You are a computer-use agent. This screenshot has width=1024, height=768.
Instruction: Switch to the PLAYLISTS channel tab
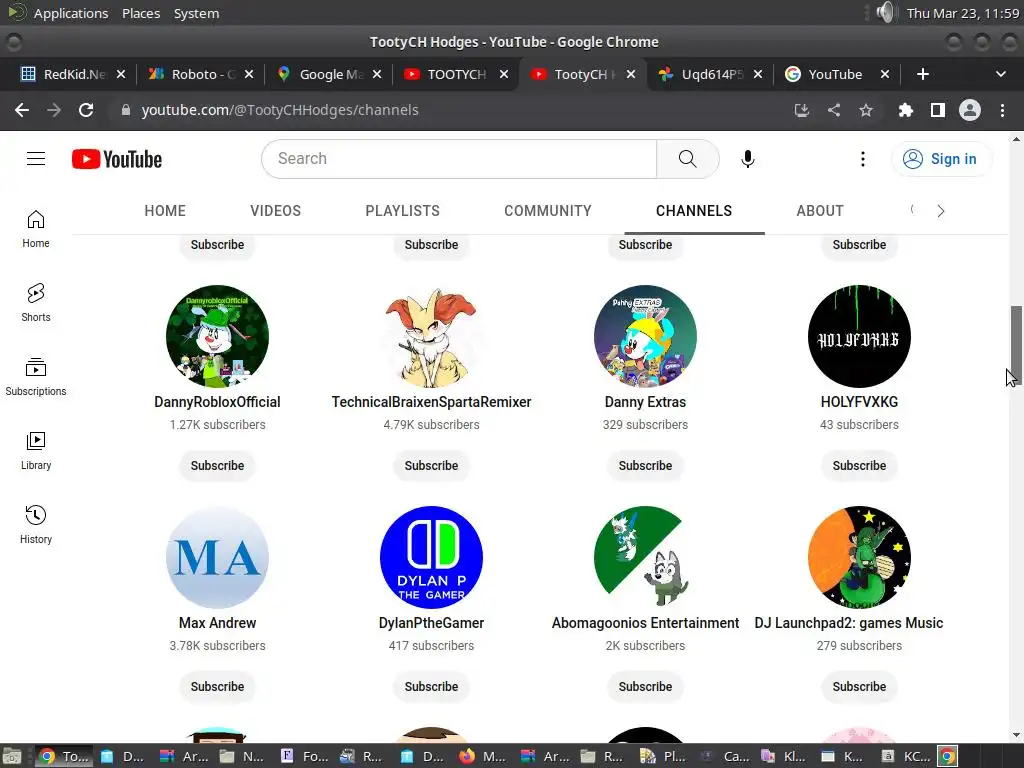pos(402,211)
